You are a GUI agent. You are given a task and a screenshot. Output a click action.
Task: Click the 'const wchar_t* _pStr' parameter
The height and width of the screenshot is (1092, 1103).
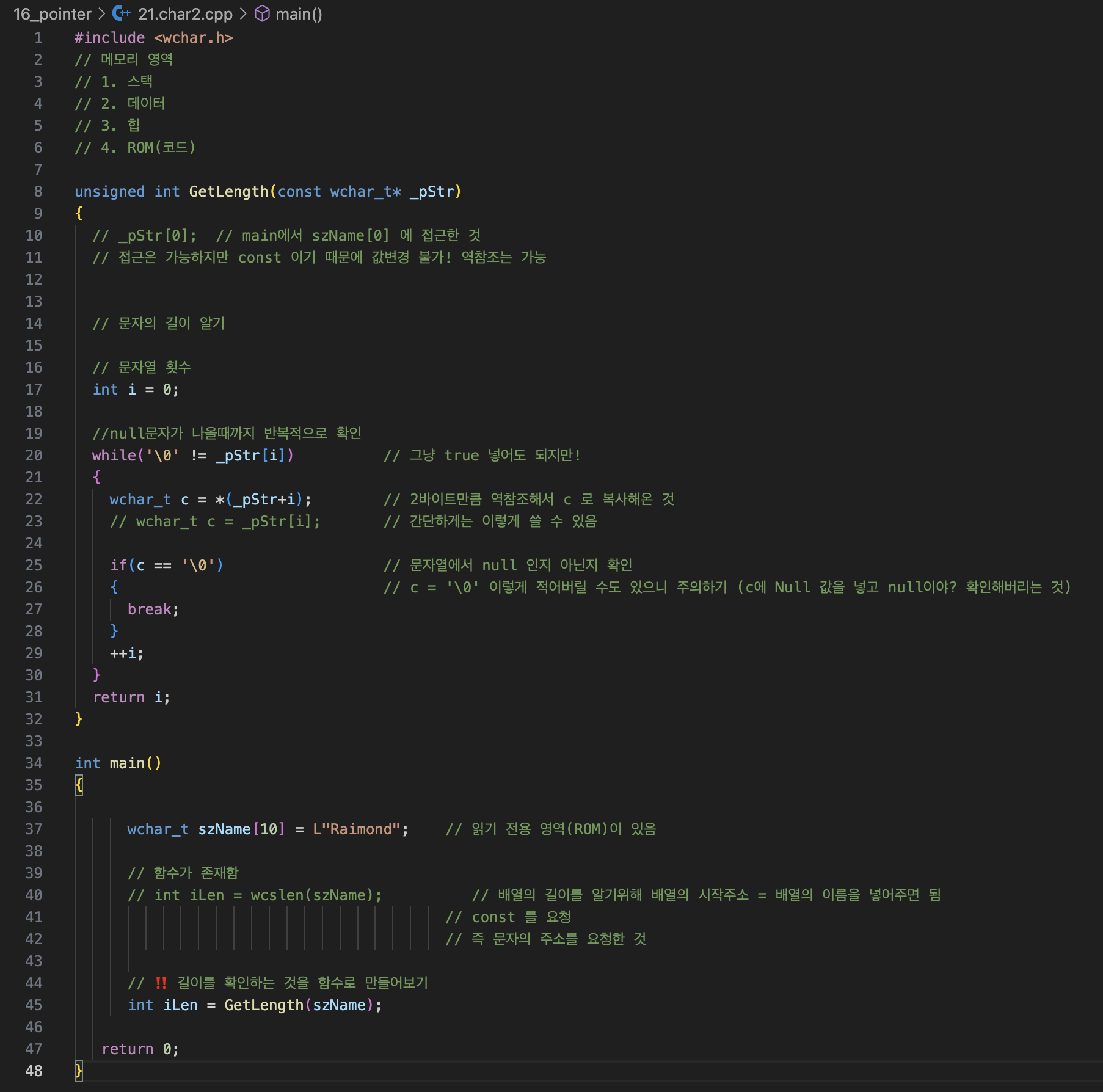coord(366,192)
